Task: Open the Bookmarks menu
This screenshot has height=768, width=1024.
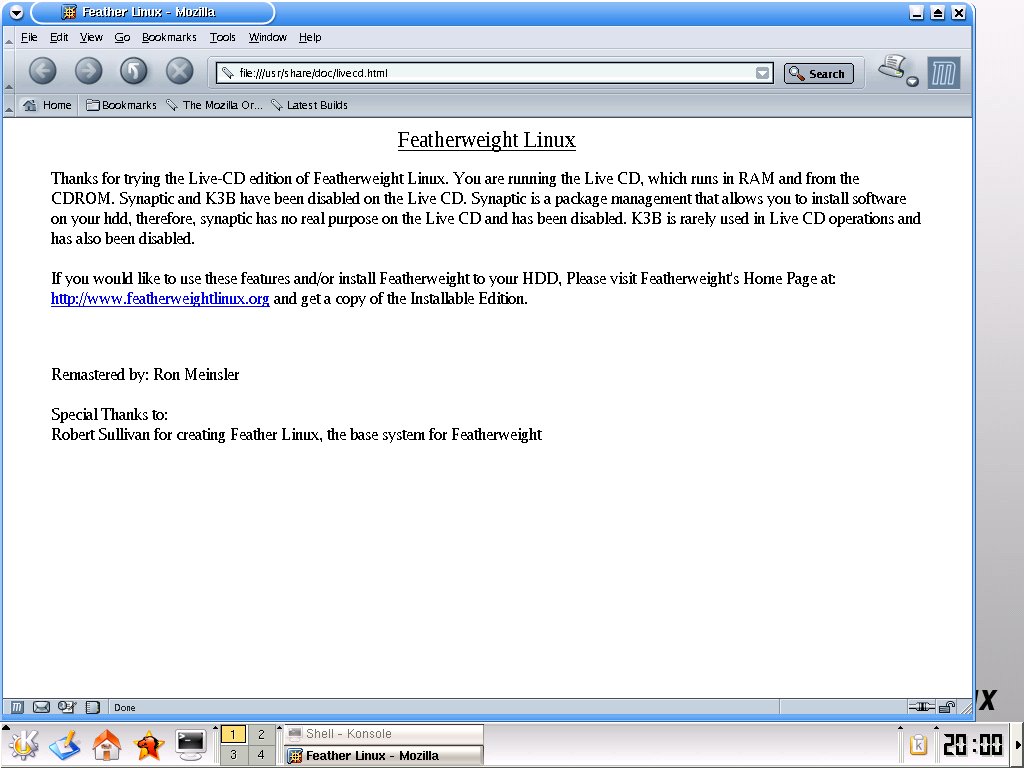Action: point(169,37)
